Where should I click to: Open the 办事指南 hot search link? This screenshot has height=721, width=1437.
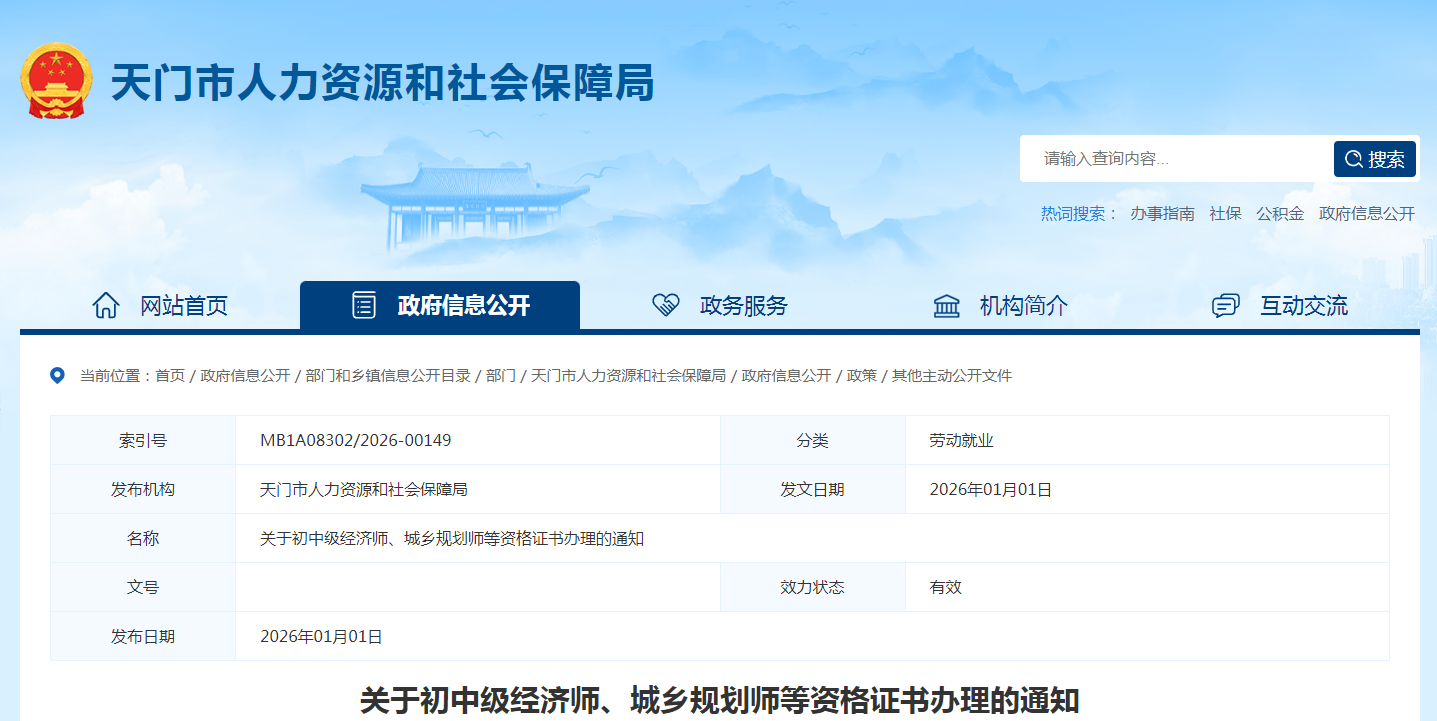pyautogui.click(x=1166, y=213)
